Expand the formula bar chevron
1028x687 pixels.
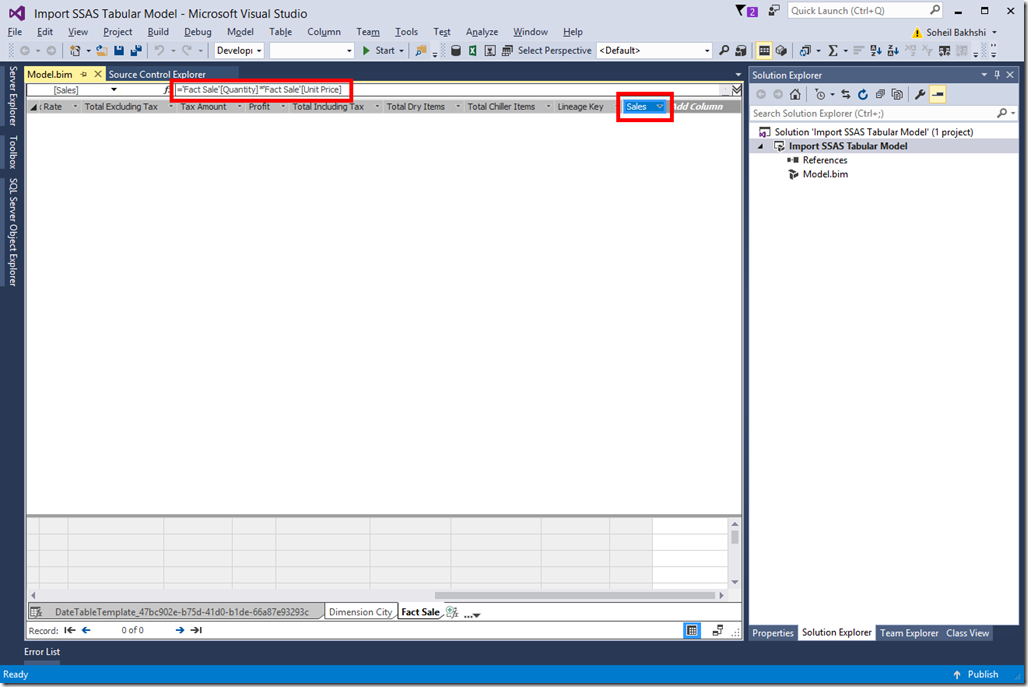pyautogui.click(x=736, y=90)
